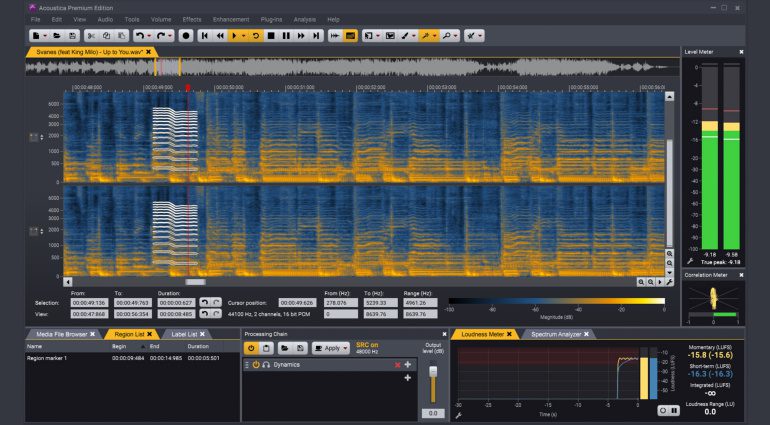Click the Redo arrow in main toolbar
770x425 pixels.
point(161,36)
